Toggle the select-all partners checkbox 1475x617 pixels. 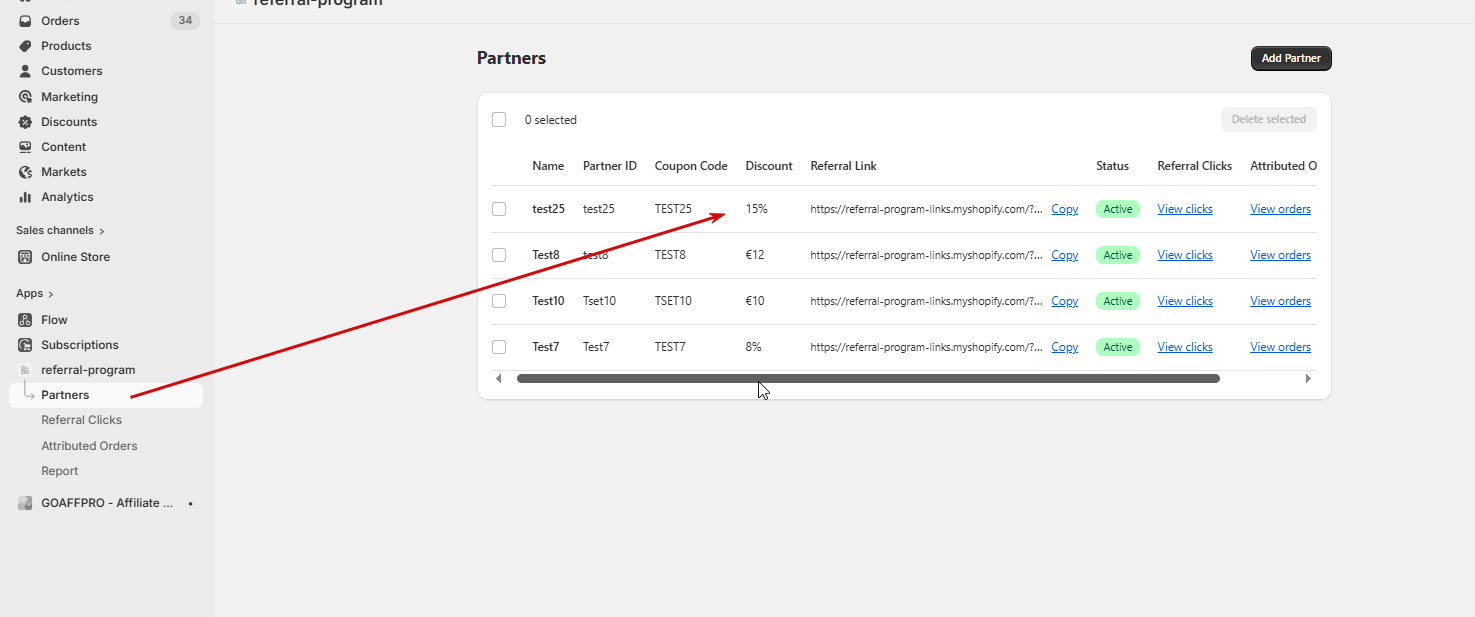tap(499, 120)
